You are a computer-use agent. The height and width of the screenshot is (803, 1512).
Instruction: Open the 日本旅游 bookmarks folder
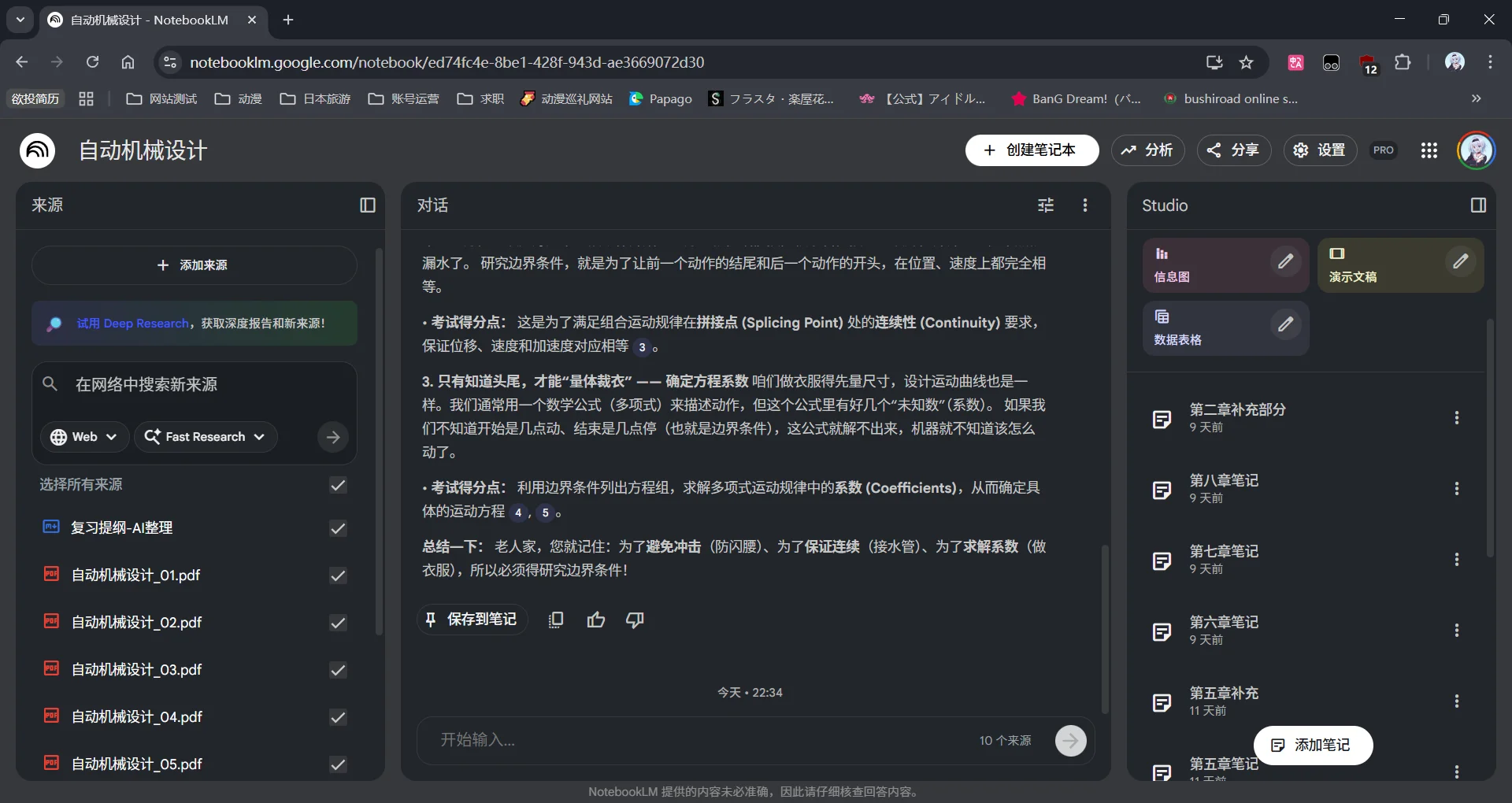(x=316, y=98)
